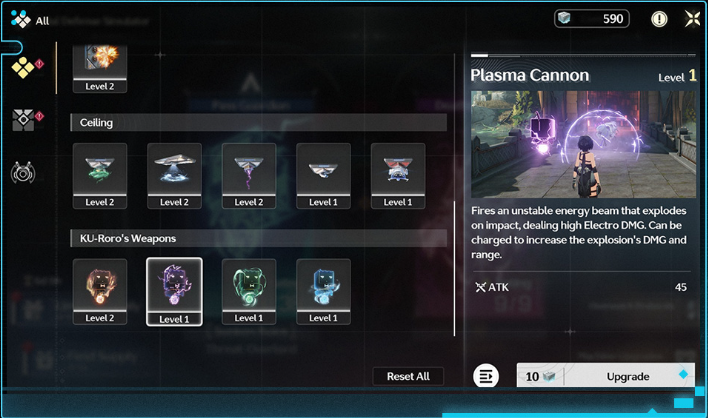Select the blue beam saucer ceiling trap
The height and width of the screenshot is (418, 708).
tap(174, 176)
